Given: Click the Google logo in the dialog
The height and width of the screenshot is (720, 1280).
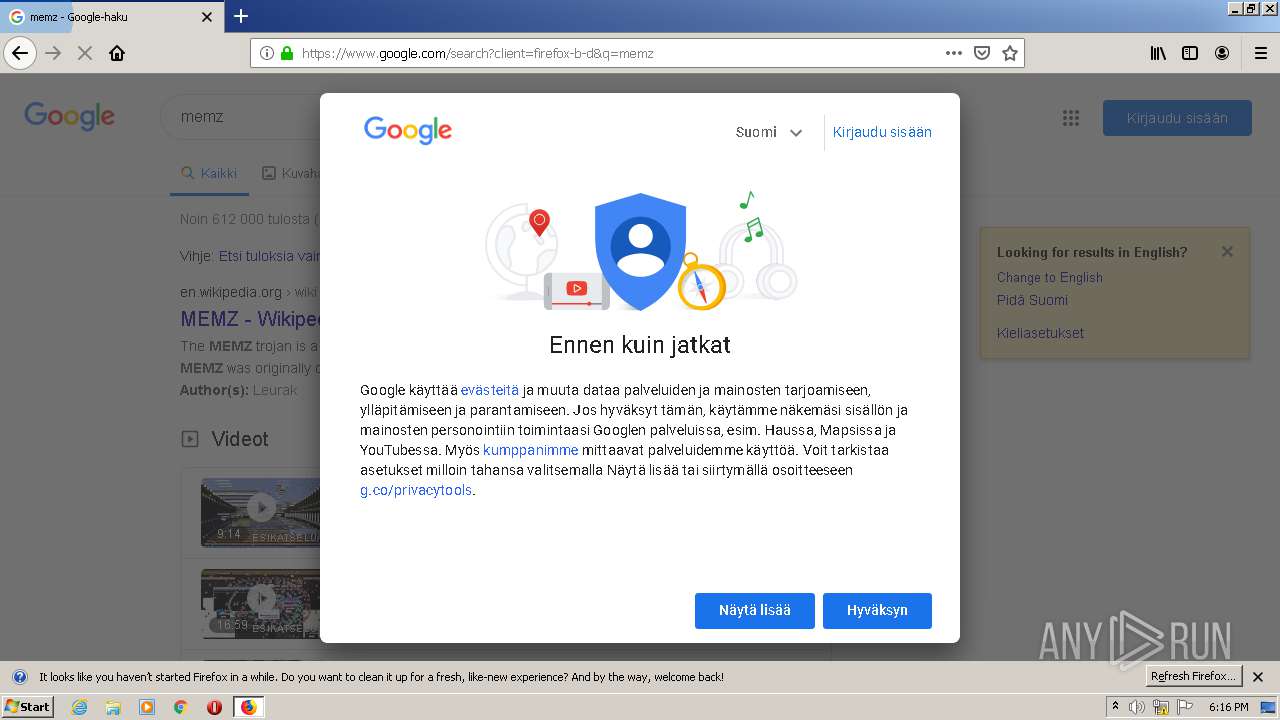Looking at the screenshot, I should tap(408, 131).
